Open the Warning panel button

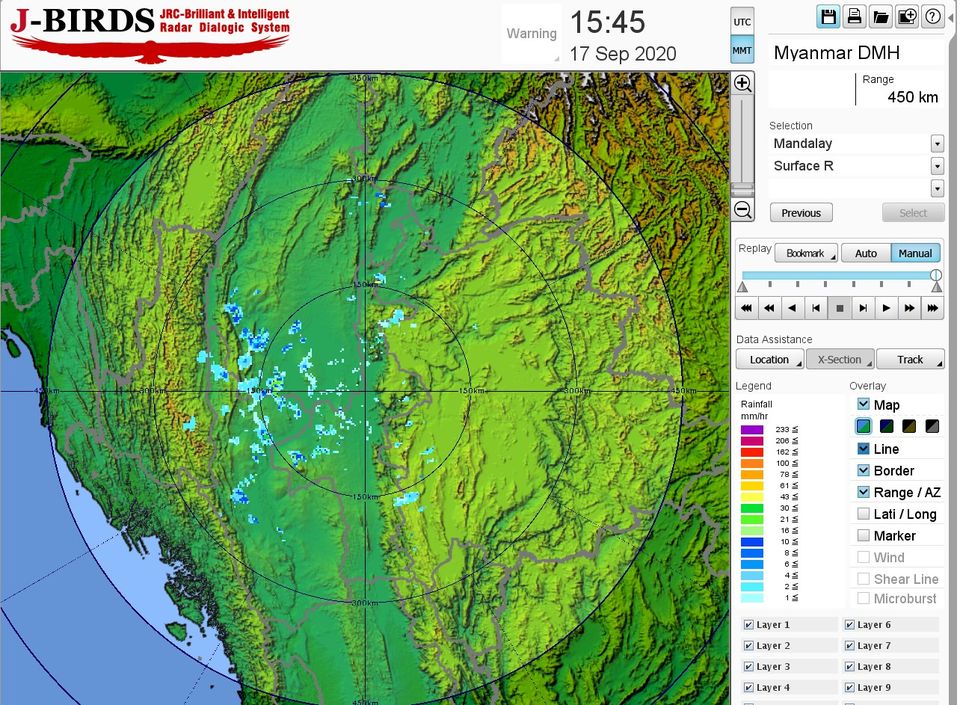[531, 35]
